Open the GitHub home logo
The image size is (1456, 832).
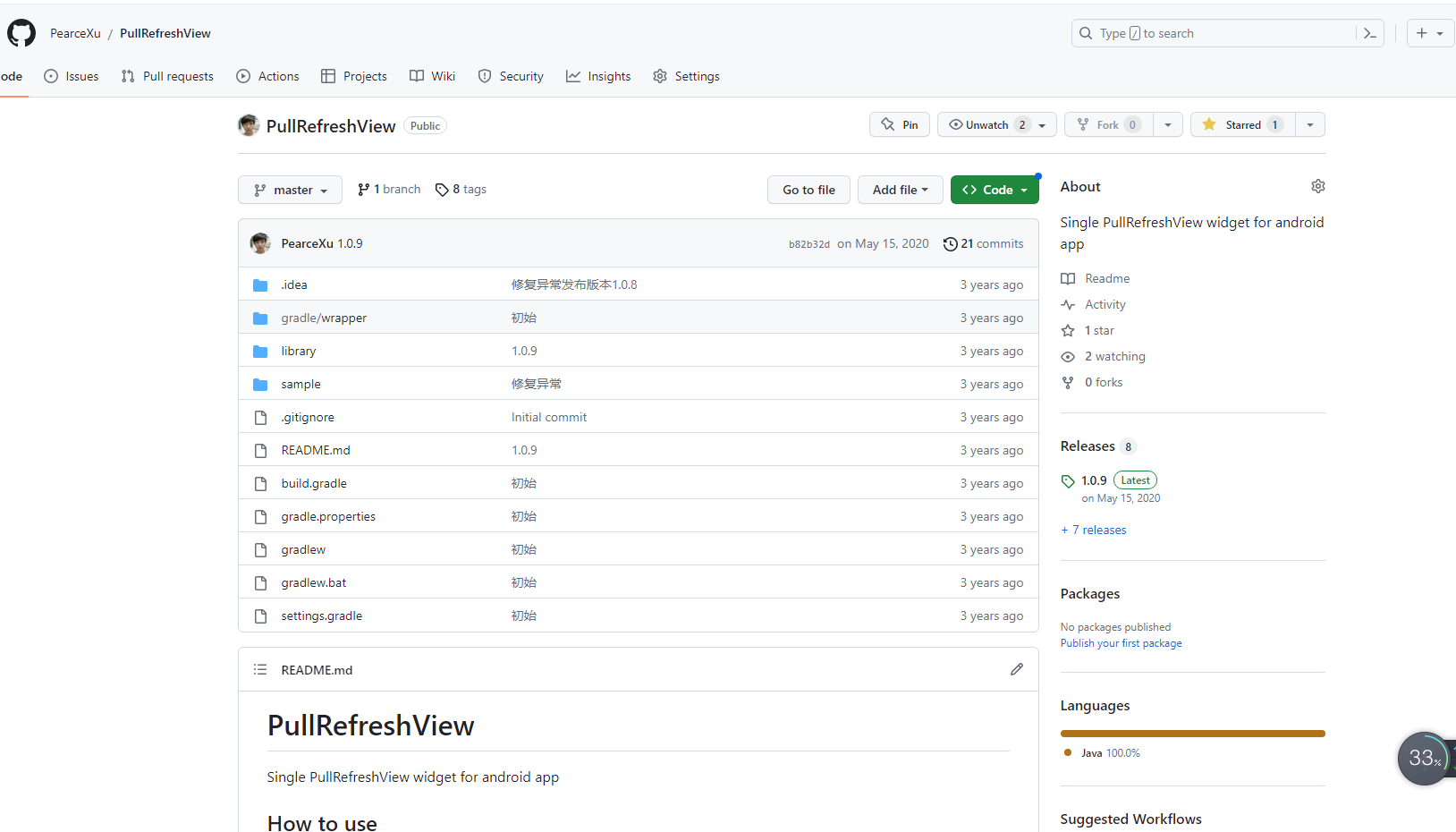point(21,33)
